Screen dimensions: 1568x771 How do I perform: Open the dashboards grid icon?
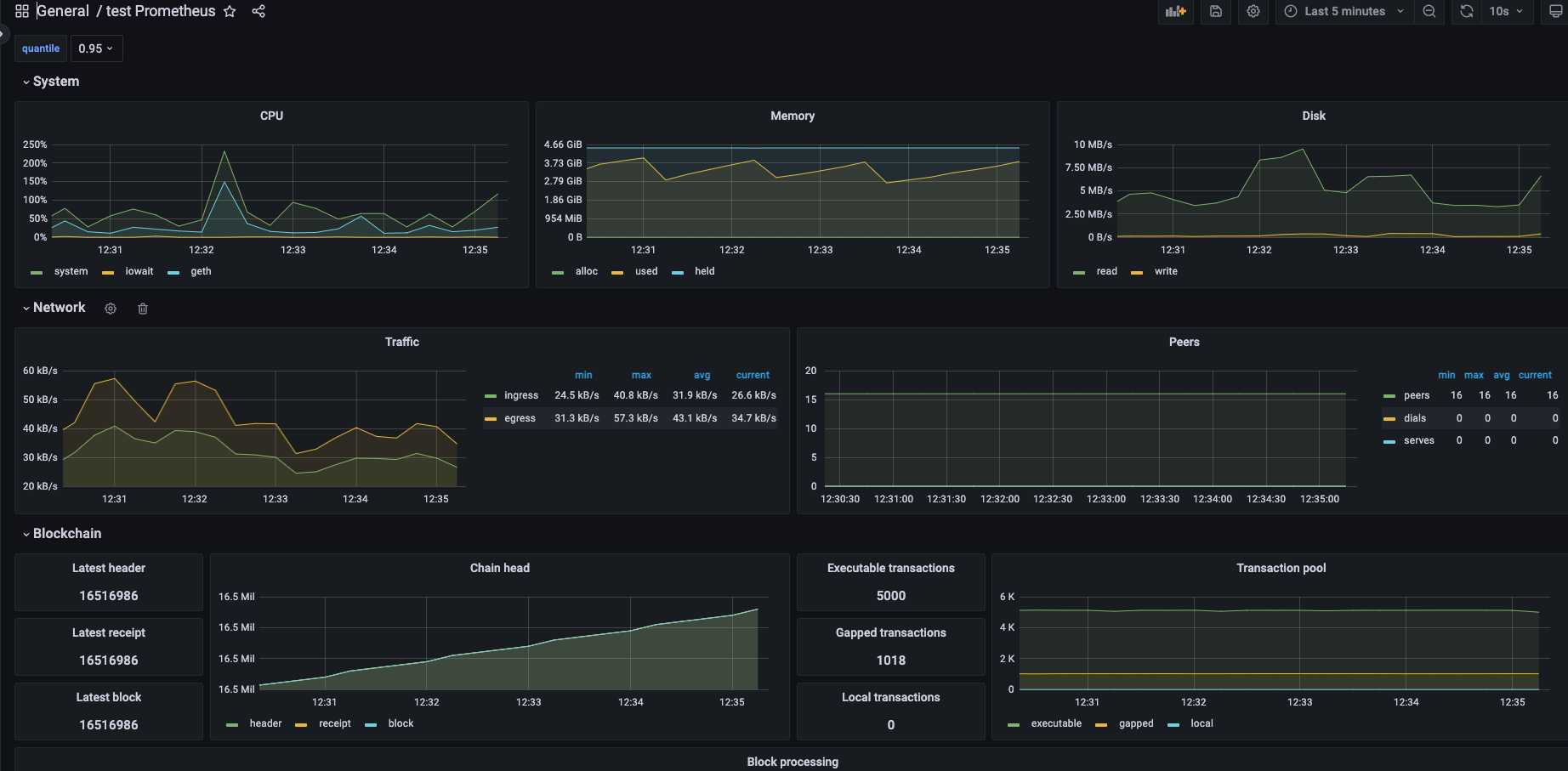click(22, 11)
